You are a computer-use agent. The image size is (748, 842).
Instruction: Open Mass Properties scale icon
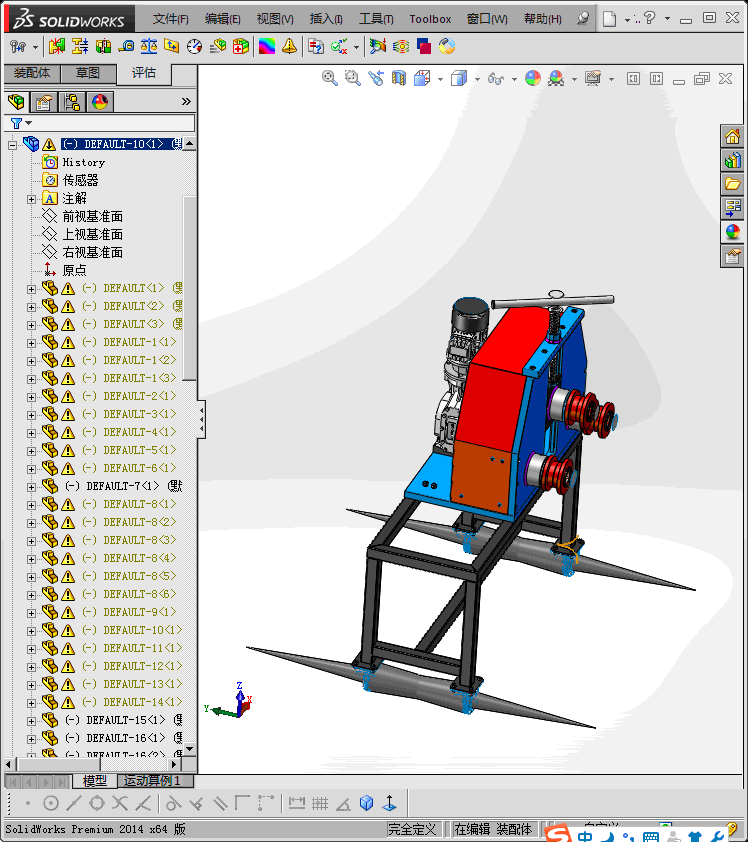click(x=149, y=47)
